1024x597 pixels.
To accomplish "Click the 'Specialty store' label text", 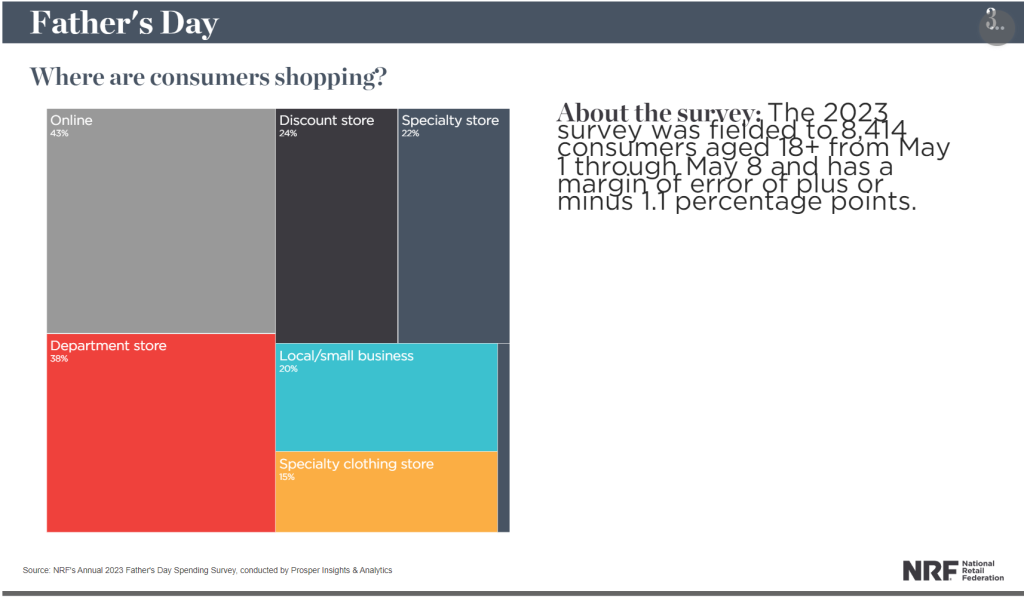I will pos(450,120).
